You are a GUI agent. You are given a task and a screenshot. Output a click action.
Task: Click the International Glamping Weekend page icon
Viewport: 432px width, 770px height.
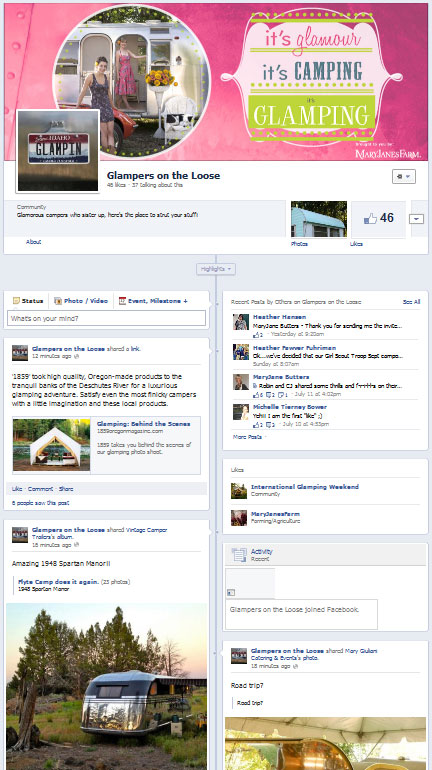pyautogui.click(x=239, y=491)
